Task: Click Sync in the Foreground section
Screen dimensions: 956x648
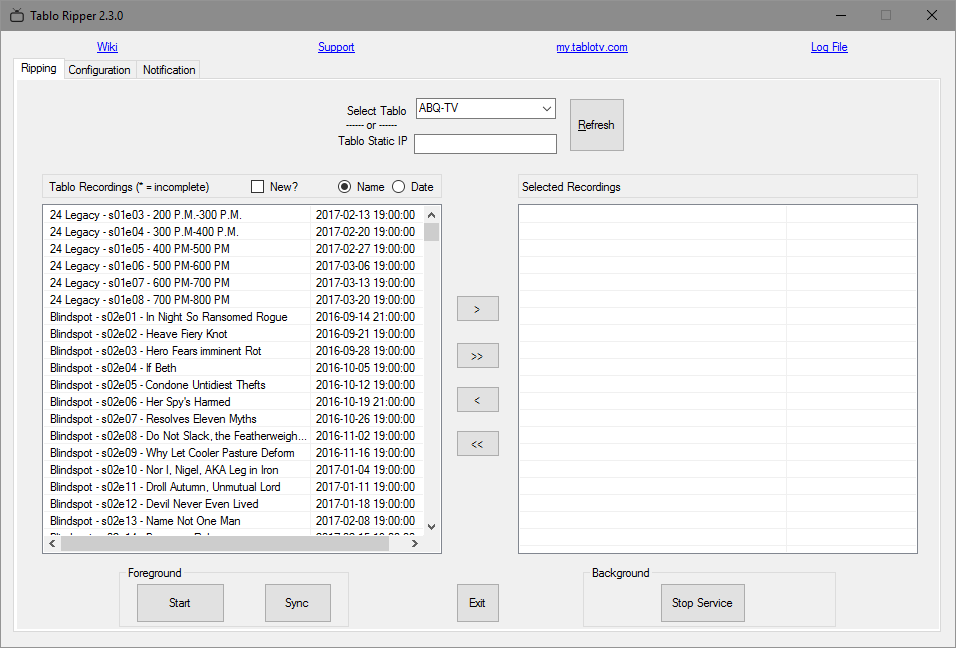Action: (x=297, y=603)
